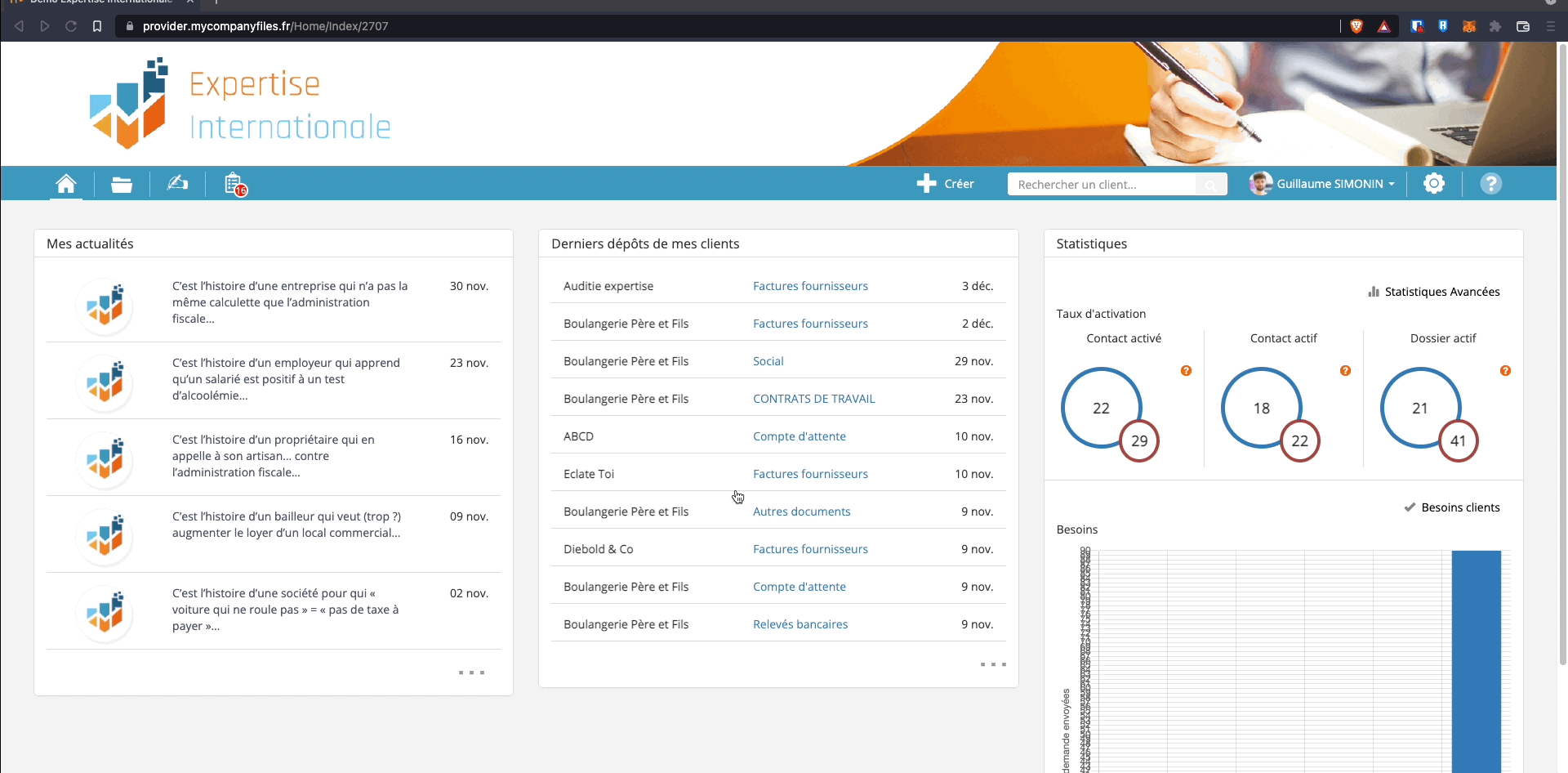Show more client deposits via ellipsis
The width and height of the screenshot is (1568, 773).
993,664
